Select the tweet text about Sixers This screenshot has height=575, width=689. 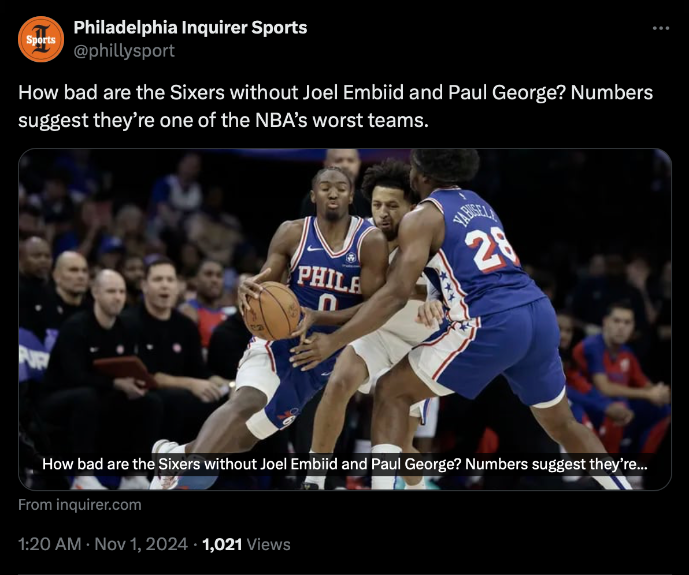pyautogui.click(x=335, y=106)
